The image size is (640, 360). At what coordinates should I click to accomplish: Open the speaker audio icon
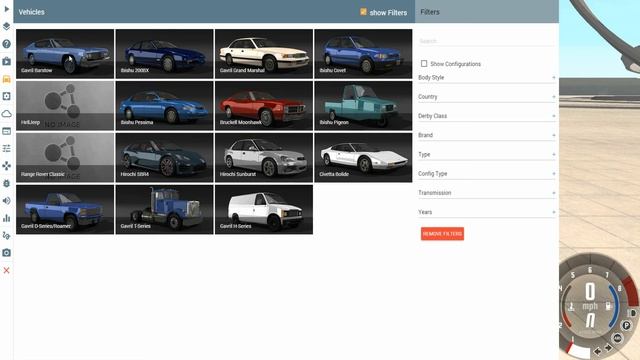coord(7,201)
